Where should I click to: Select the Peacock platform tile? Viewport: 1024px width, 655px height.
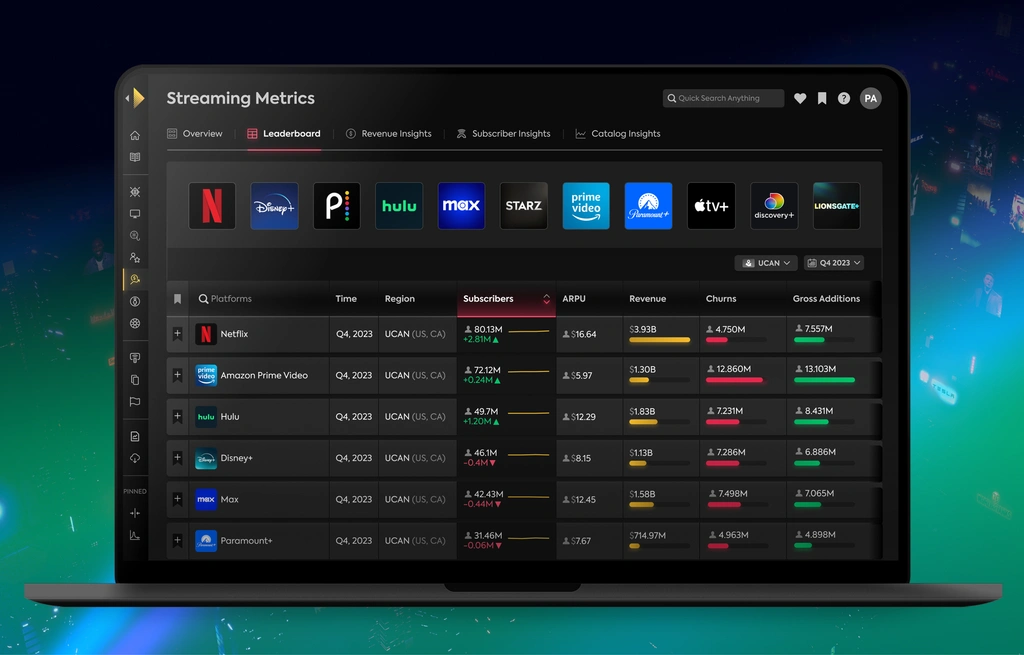(337, 206)
